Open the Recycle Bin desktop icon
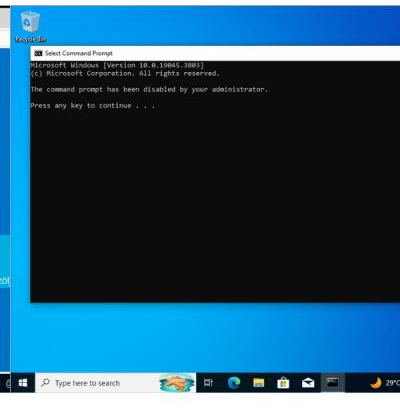 pyautogui.click(x=30, y=27)
